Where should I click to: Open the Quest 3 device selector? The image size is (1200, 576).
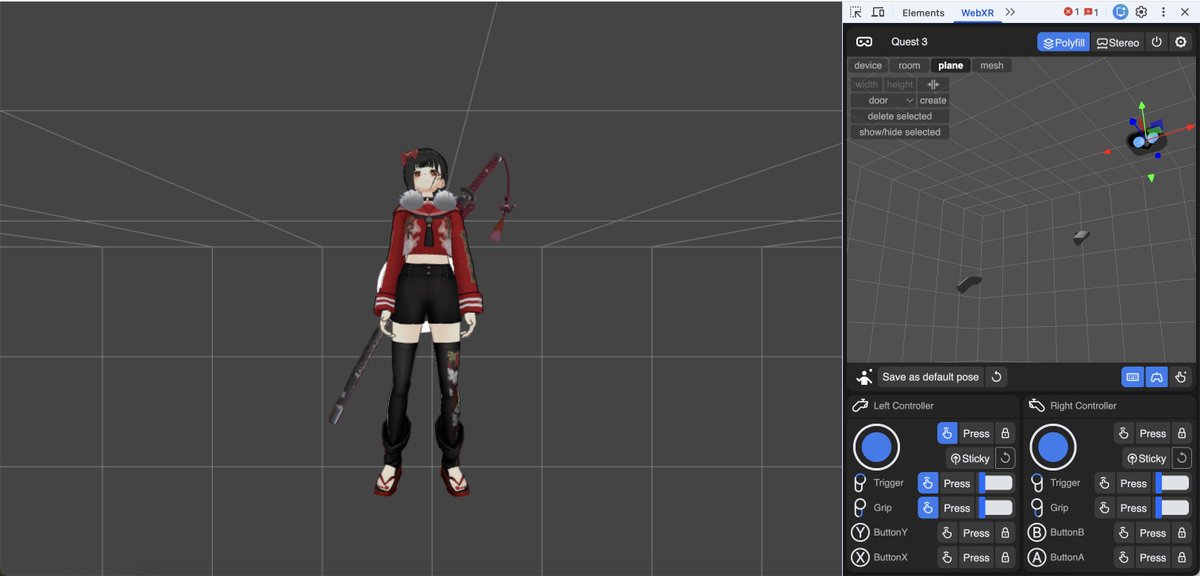(909, 42)
